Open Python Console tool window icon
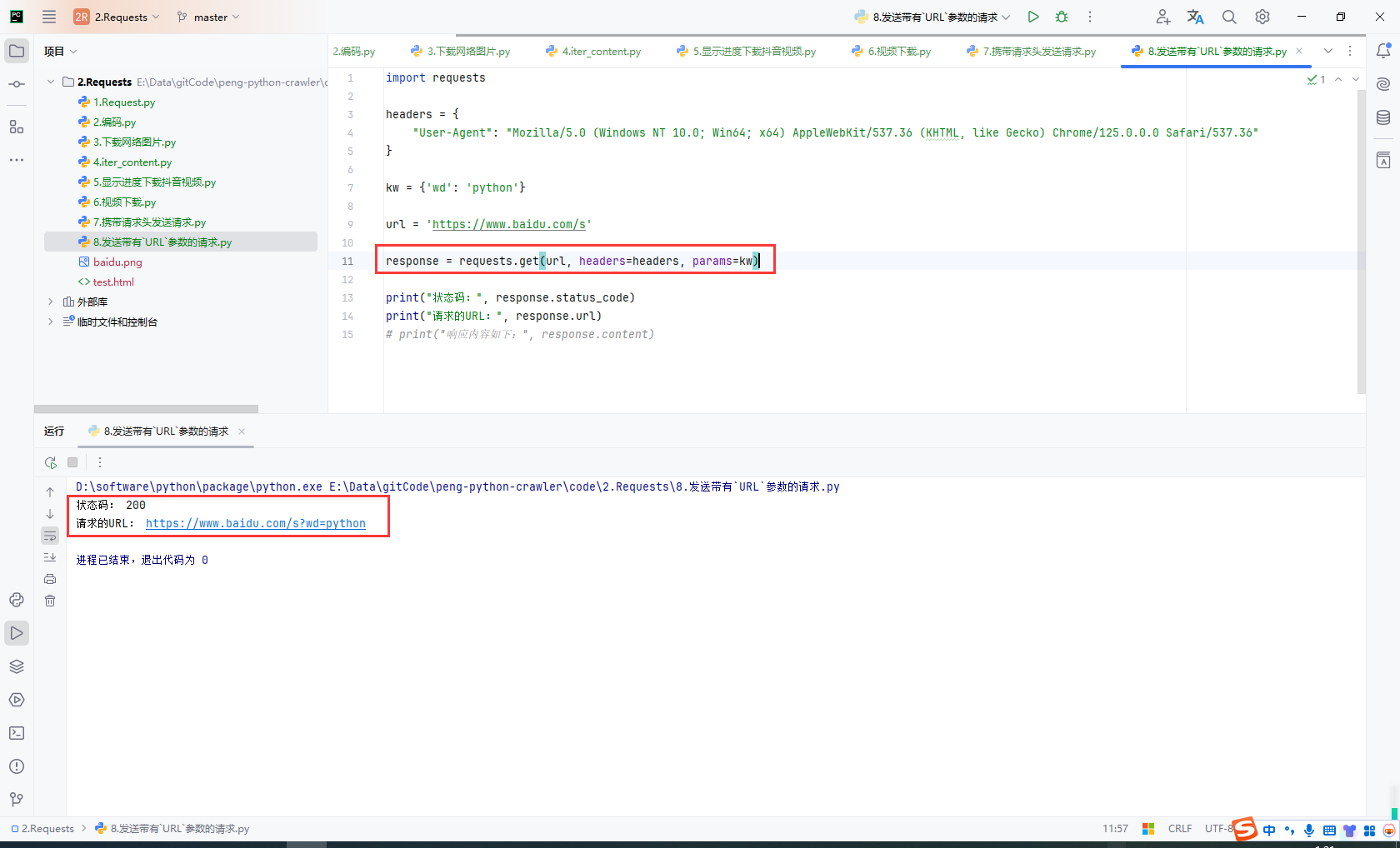 17,600
